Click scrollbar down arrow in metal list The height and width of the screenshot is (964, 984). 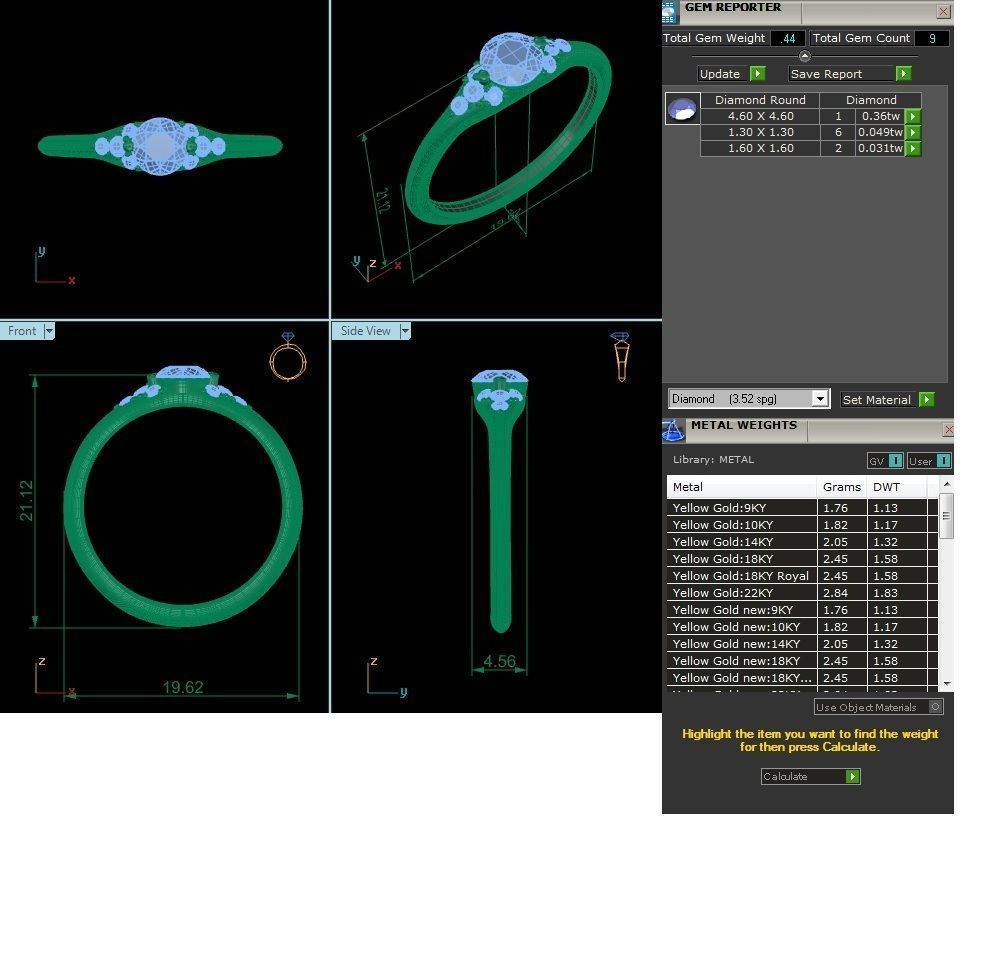(946, 683)
